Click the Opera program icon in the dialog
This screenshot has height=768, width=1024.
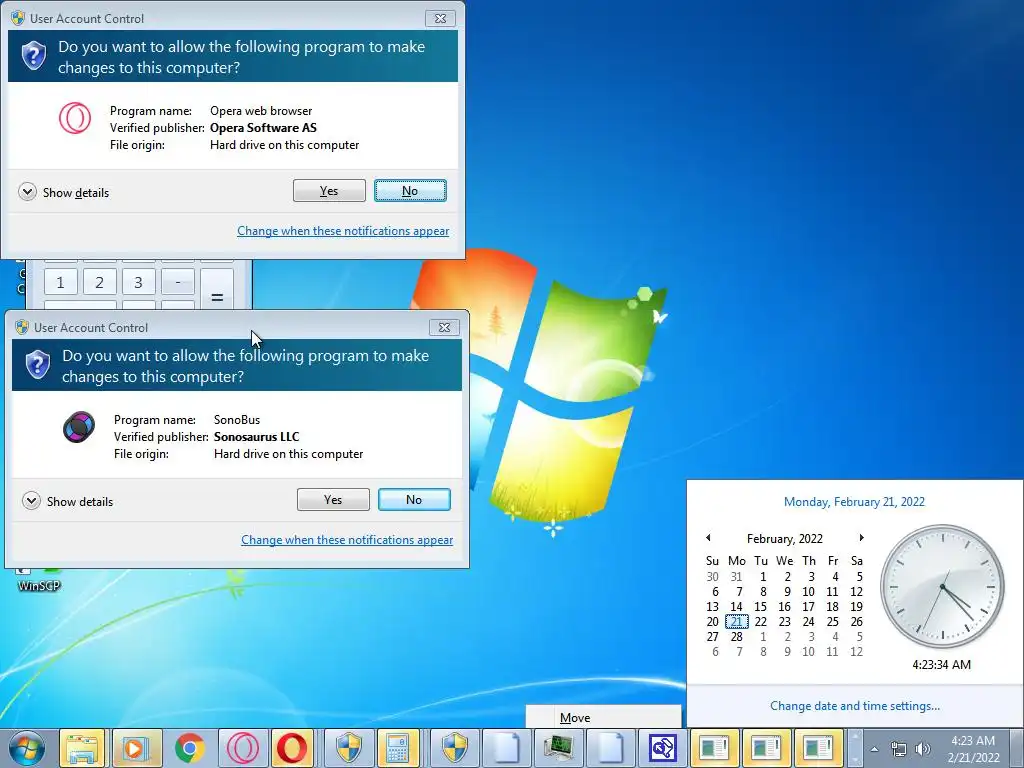(75, 118)
